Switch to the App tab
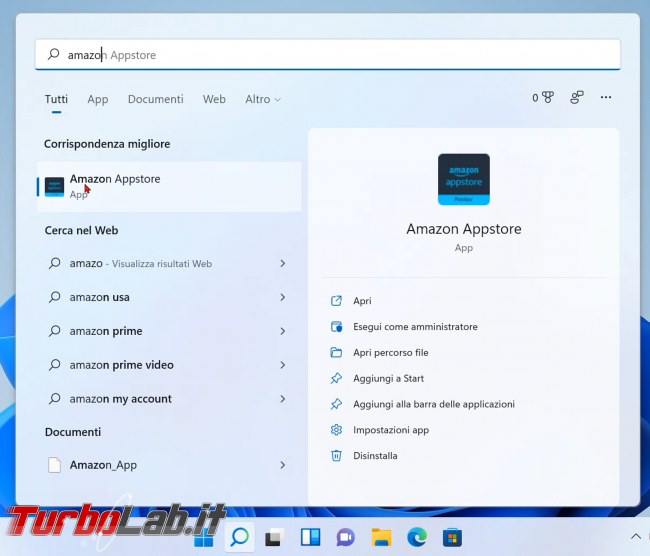650x556 pixels. pyautogui.click(x=97, y=99)
